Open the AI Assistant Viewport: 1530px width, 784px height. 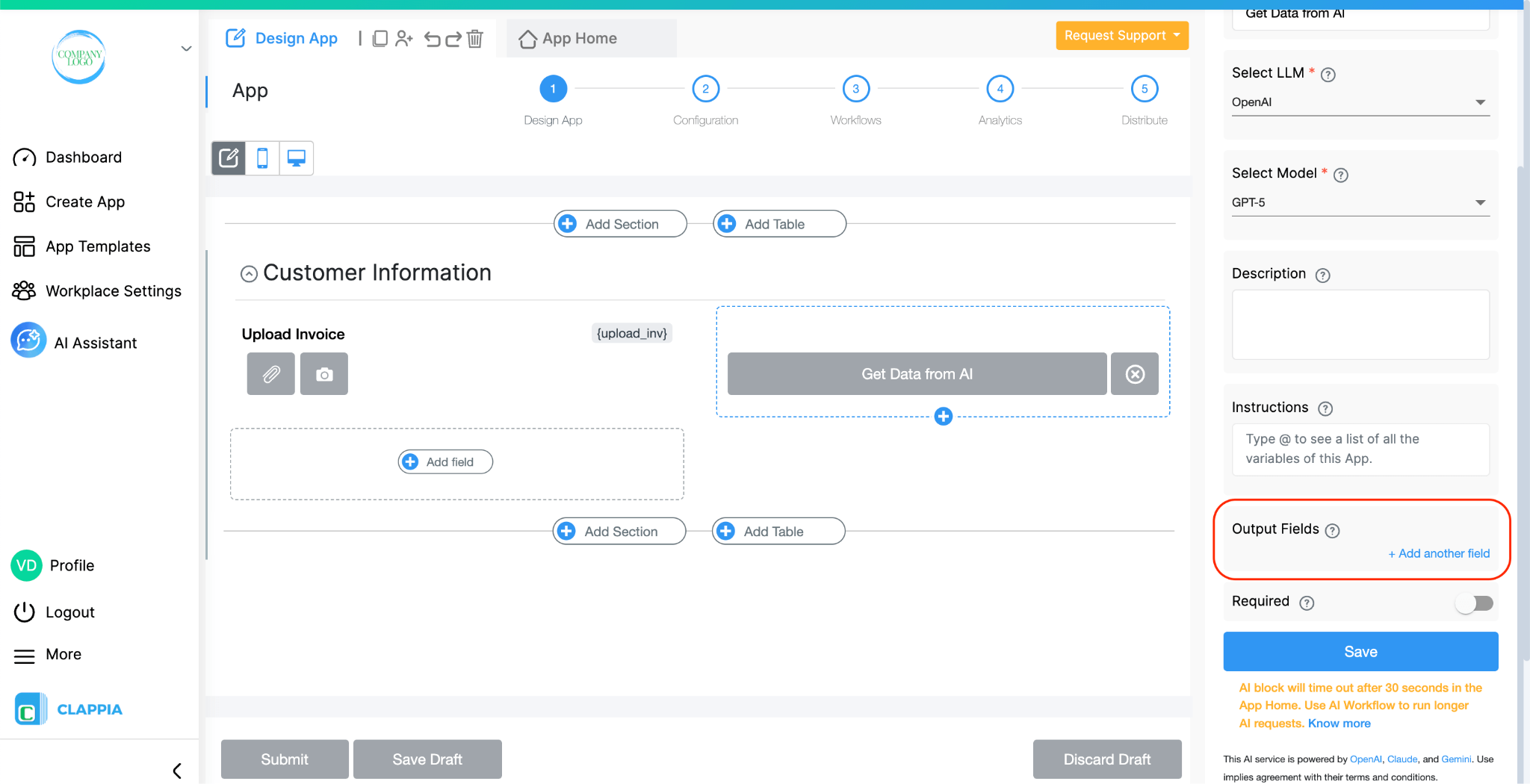point(74,342)
